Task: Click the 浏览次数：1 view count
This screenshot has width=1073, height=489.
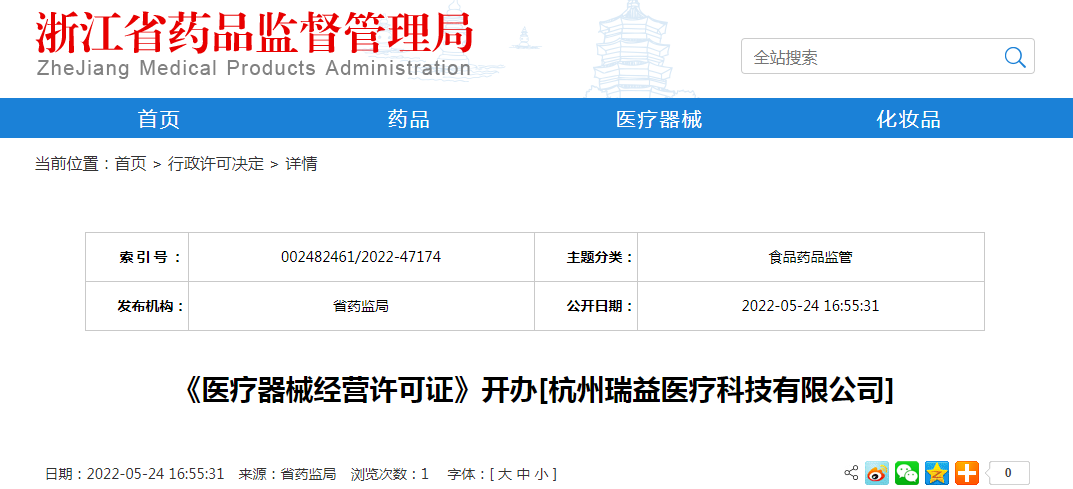Action: [x=389, y=474]
